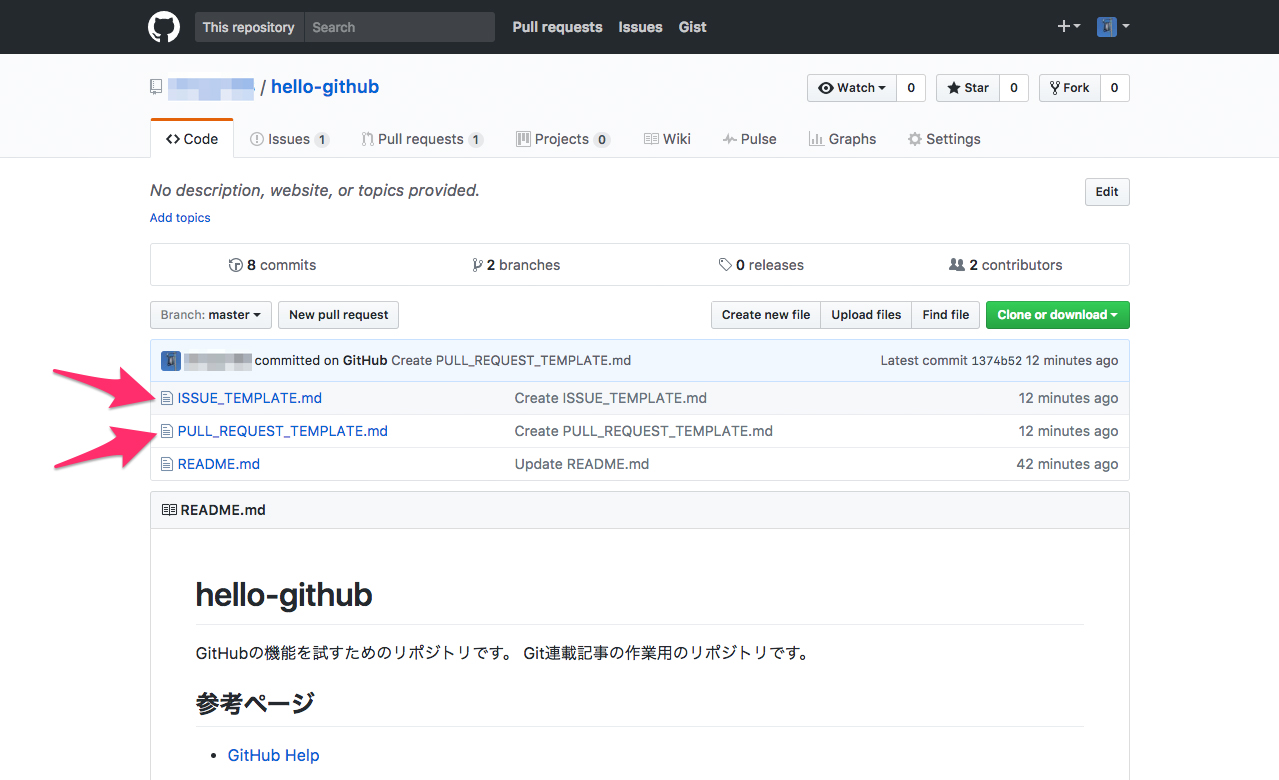Star this repository

(x=967, y=87)
